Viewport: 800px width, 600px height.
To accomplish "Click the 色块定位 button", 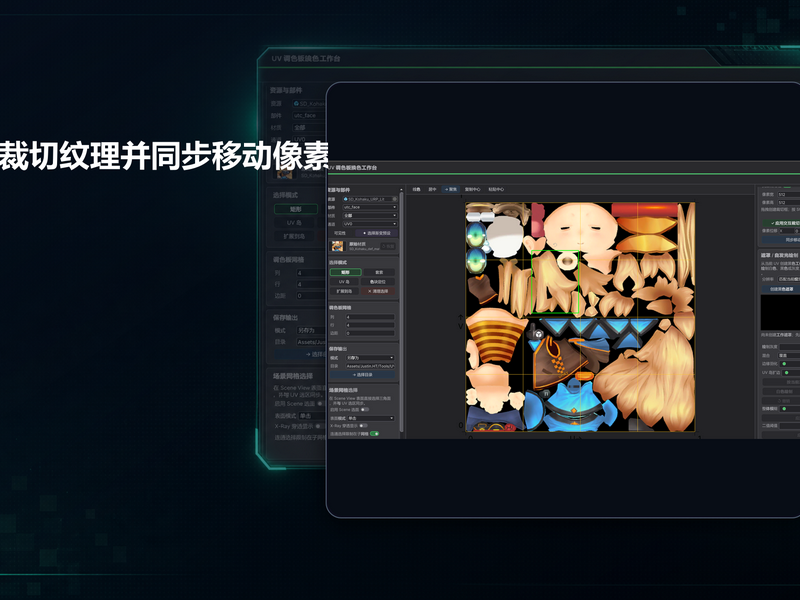I will [378, 282].
